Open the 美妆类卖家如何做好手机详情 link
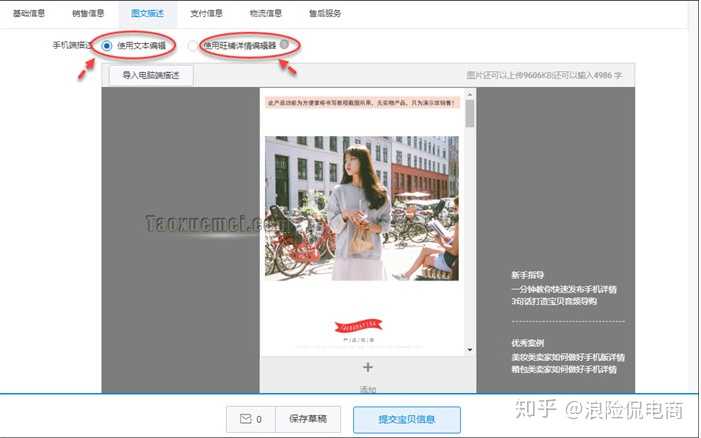Screen dimensions: 701x438 pyautogui.click(x=567, y=356)
